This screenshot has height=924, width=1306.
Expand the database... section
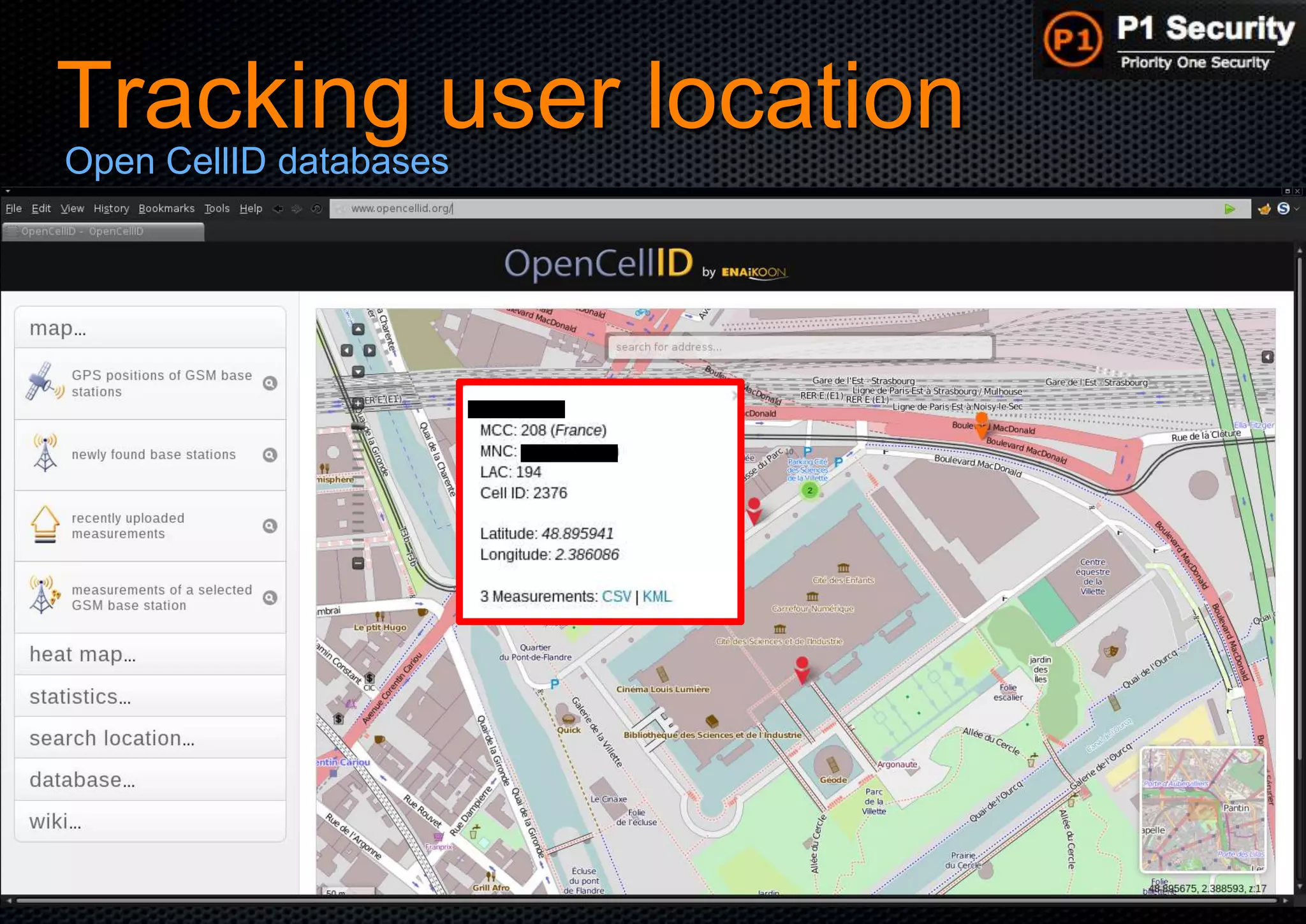click(x=150, y=780)
